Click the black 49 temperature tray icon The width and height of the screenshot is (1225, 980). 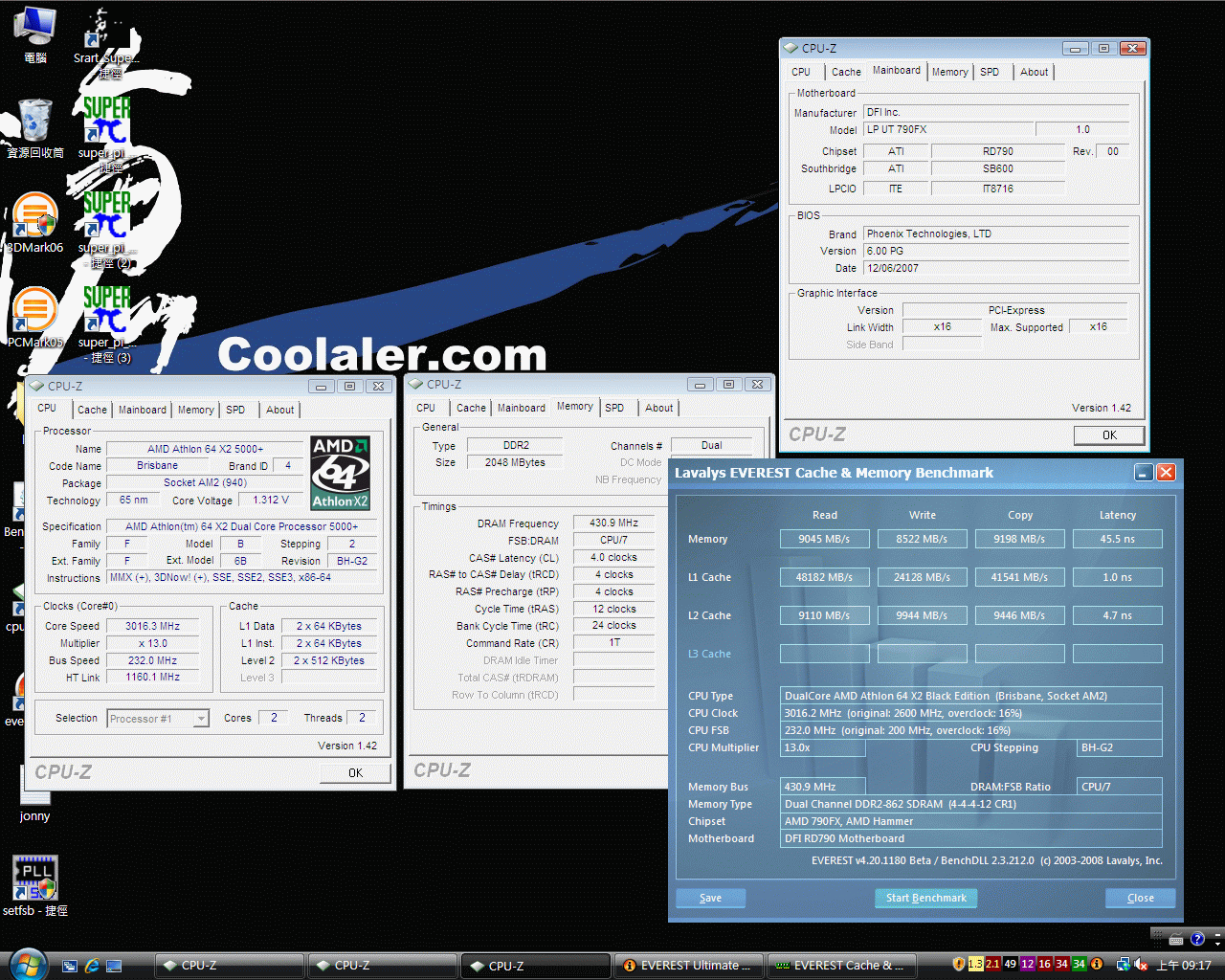(1011, 965)
